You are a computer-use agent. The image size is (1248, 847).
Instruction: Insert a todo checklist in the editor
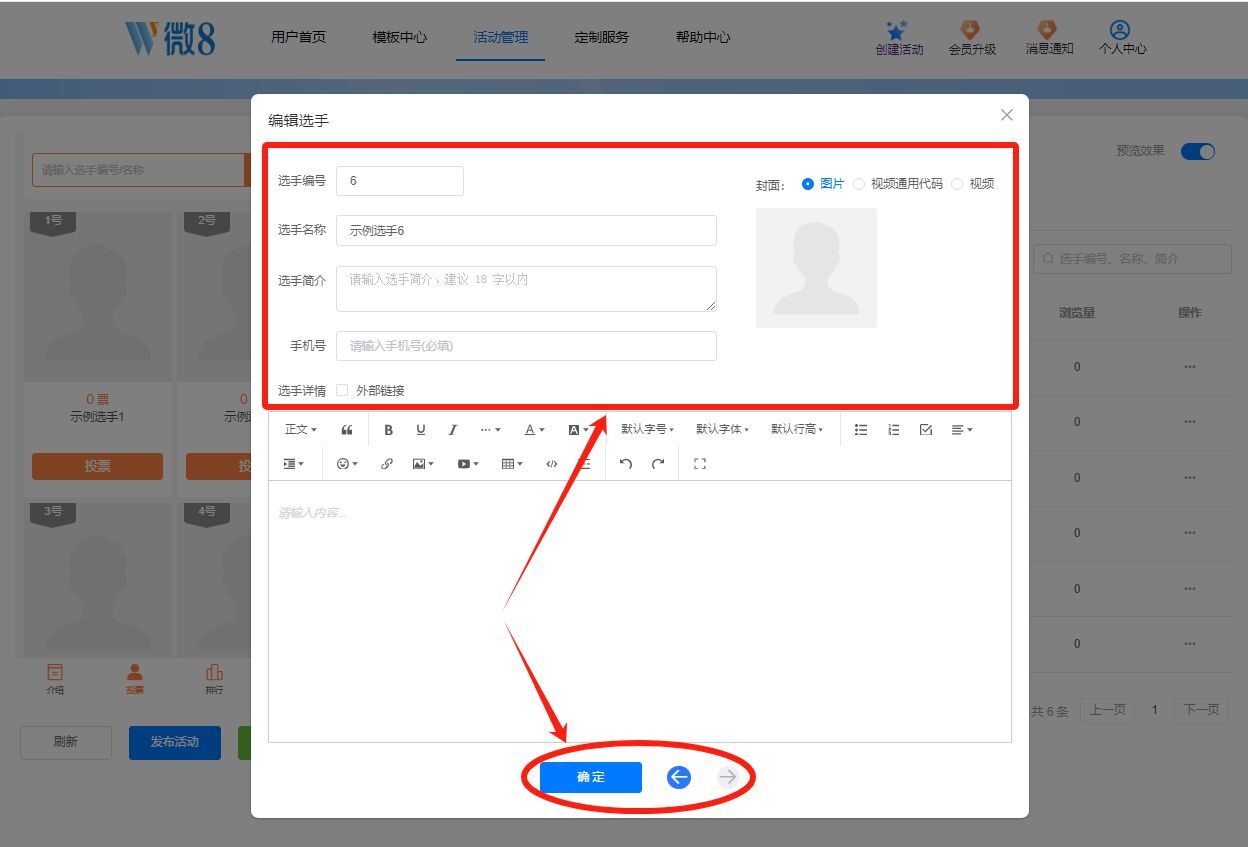(926, 430)
